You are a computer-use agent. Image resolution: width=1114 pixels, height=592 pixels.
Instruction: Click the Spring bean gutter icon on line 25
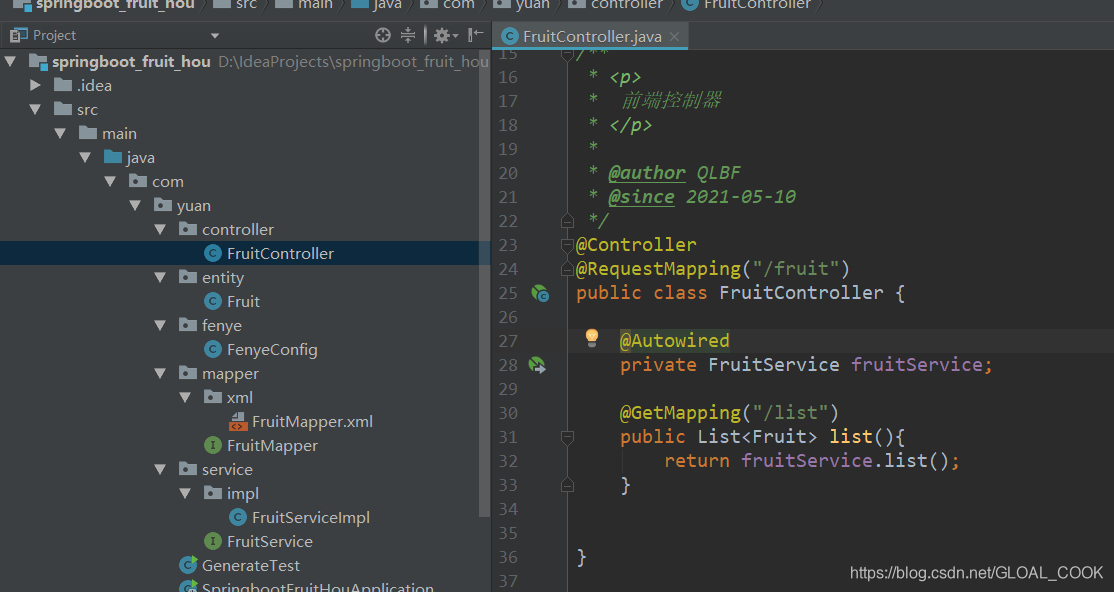coord(540,293)
